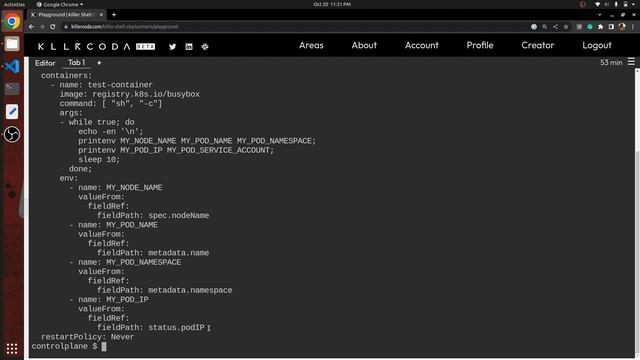Add a new terminal tab with plus

99,63
